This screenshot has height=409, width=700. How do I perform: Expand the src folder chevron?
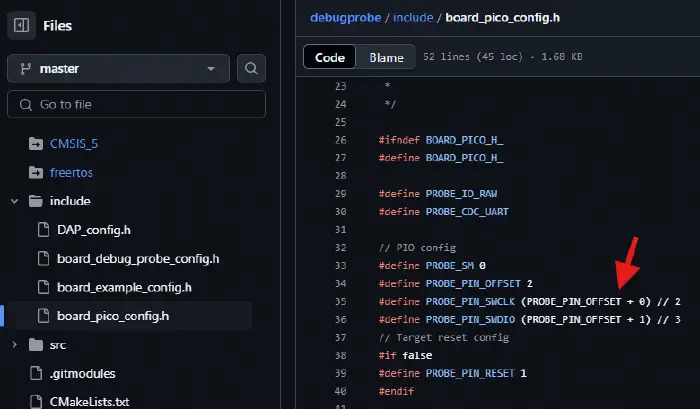click(14, 345)
